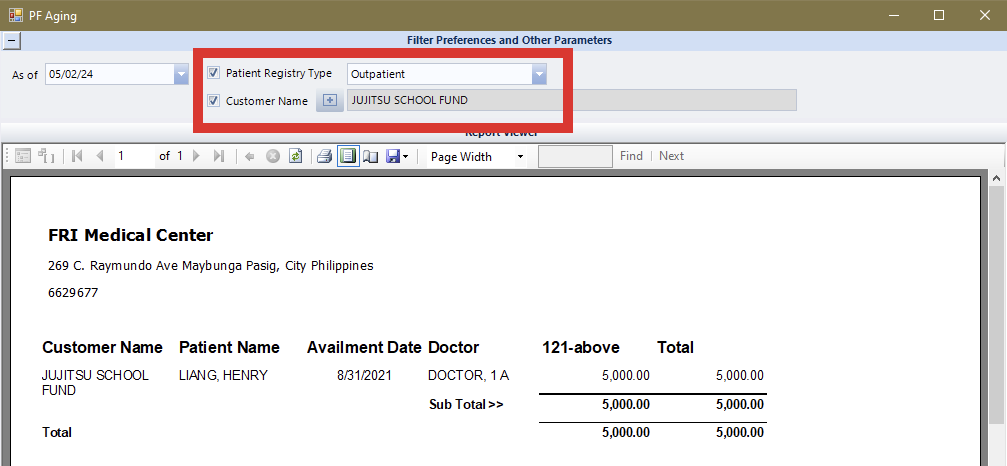Collapse the Filter Preferences panel
The width and height of the screenshot is (1007, 466).
[x=11, y=41]
